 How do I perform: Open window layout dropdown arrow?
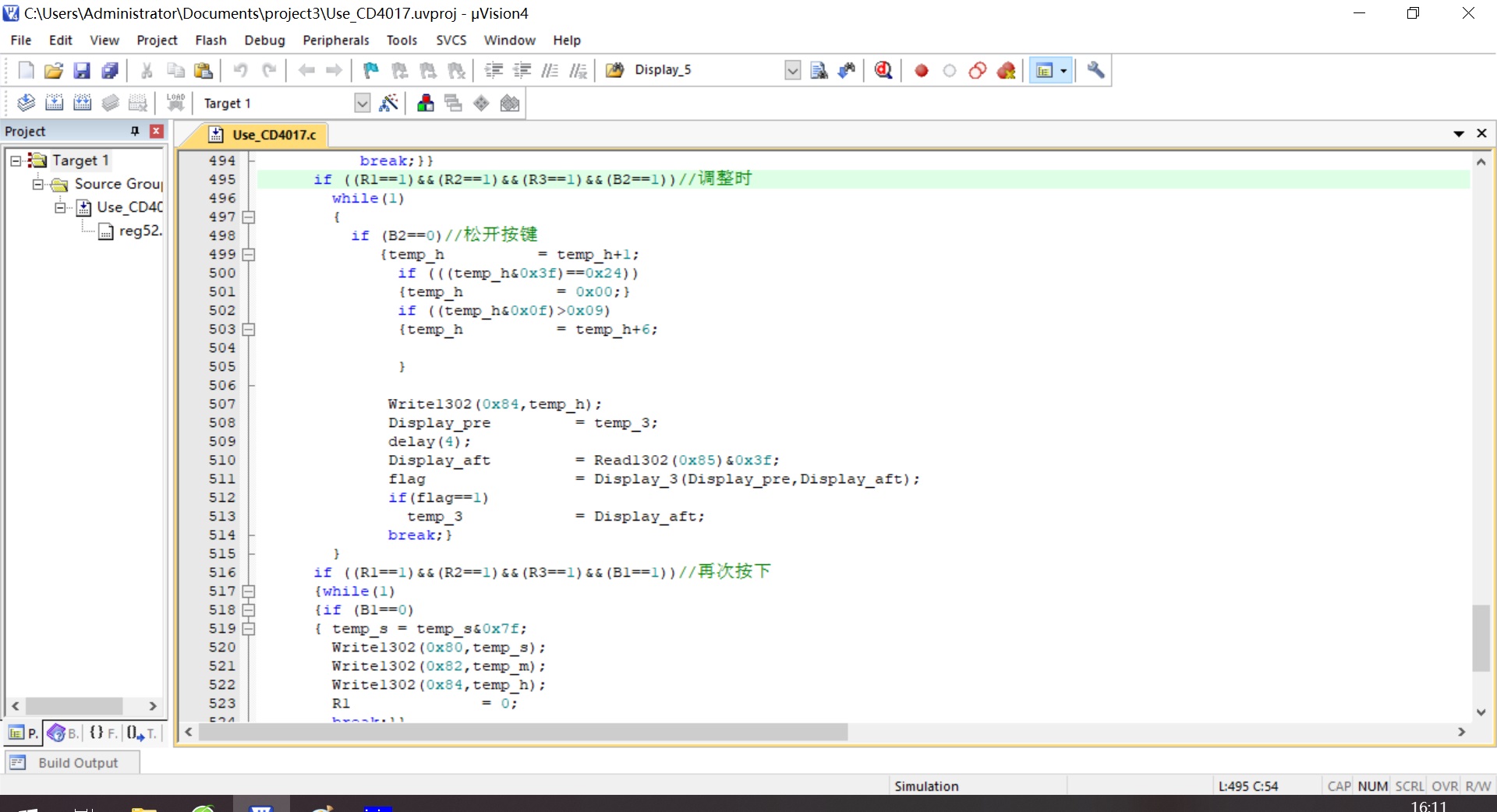pyautogui.click(x=1063, y=70)
